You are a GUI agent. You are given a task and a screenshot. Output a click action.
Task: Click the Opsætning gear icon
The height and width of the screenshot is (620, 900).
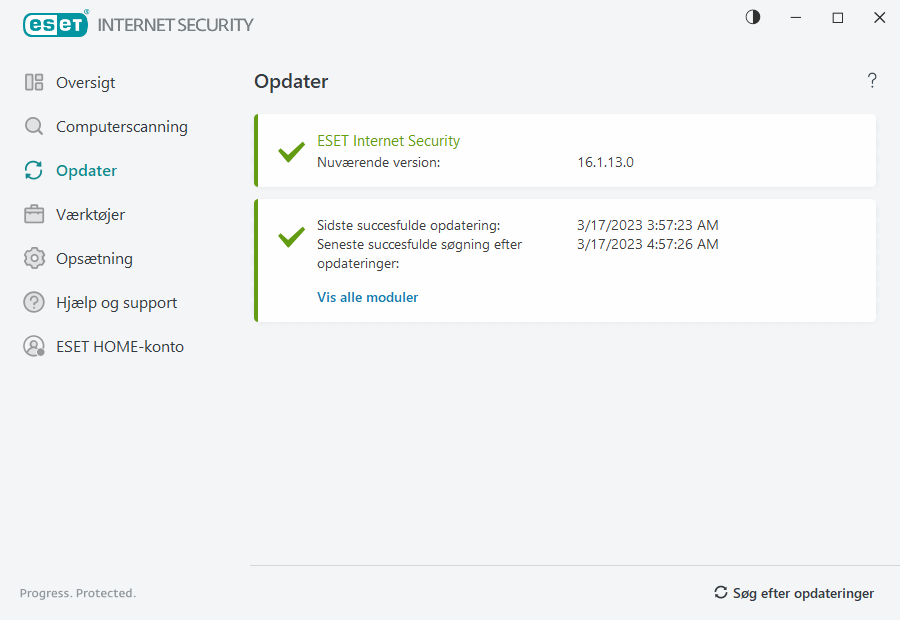click(x=34, y=259)
